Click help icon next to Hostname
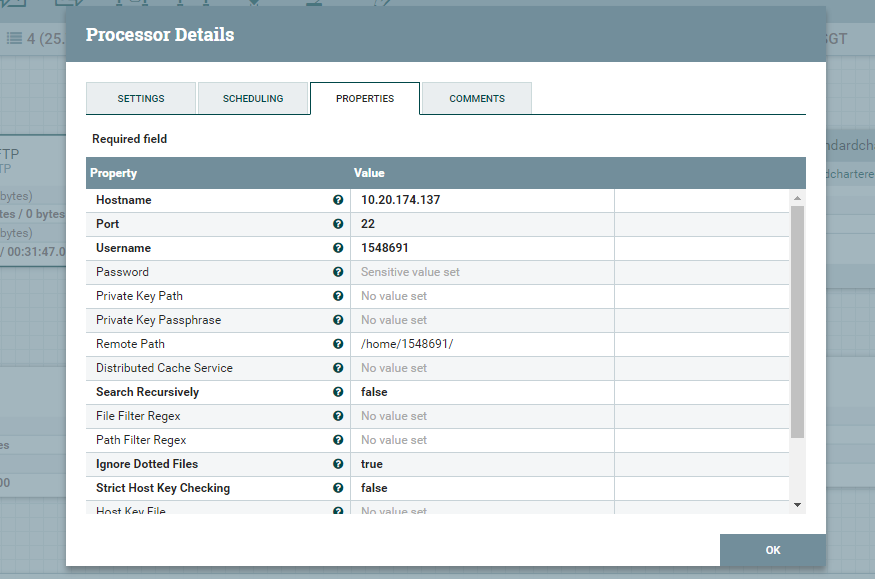Image resolution: width=875 pixels, height=579 pixels. click(x=338, y=200)
